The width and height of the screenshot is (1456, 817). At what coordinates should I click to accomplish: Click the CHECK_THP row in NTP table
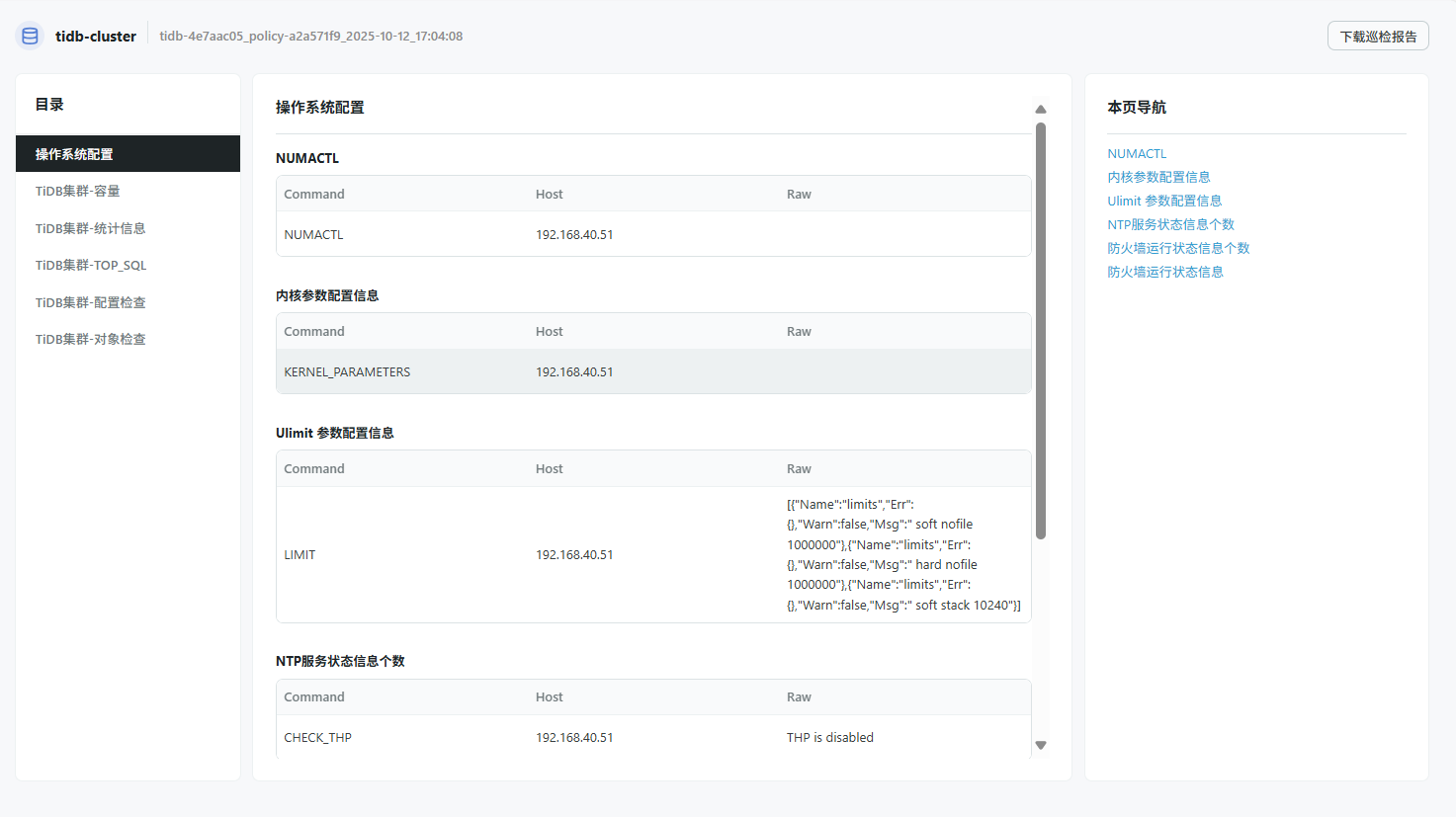pos(653,738)
